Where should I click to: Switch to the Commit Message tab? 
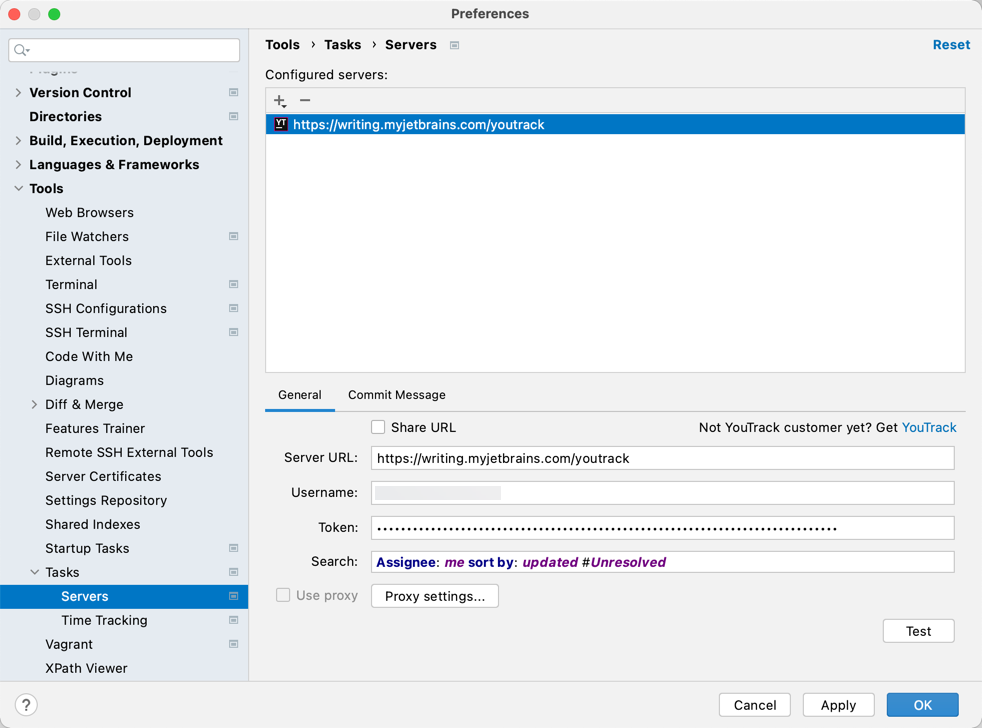396,395
